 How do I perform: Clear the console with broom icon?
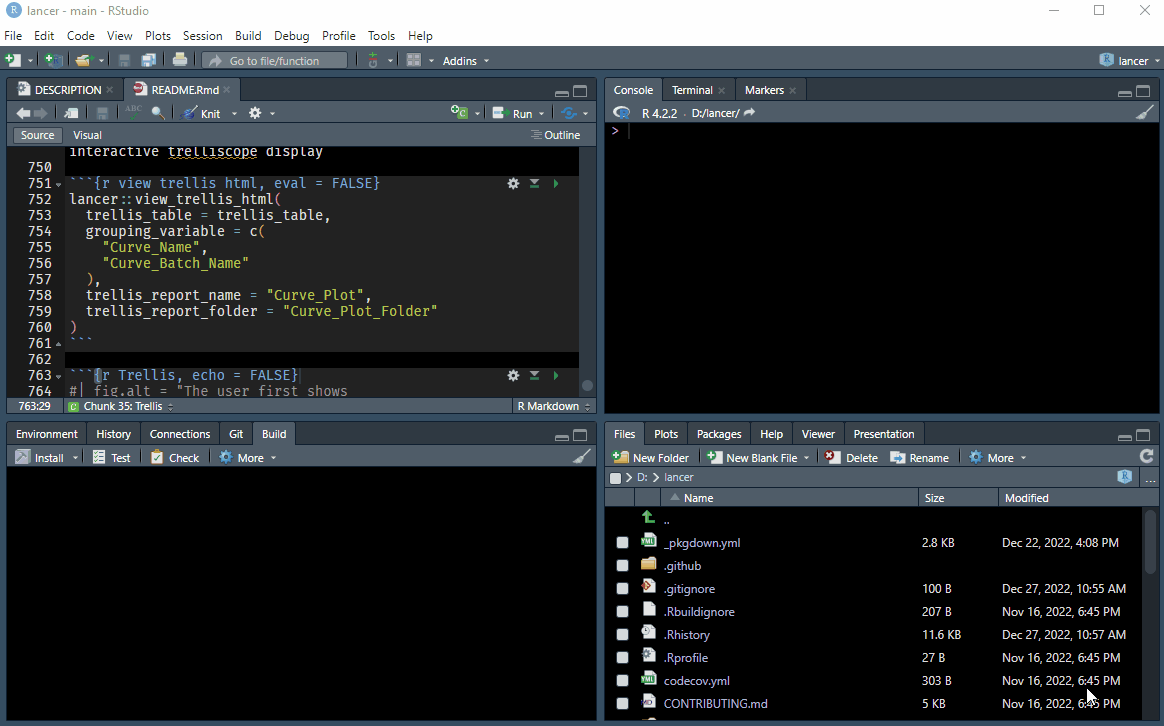coord(1145,113)
